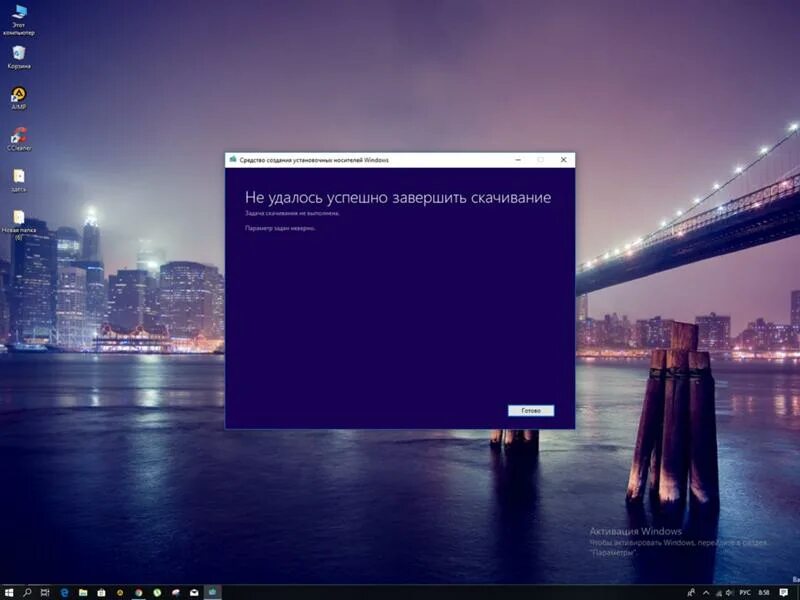Open Microsoft Store from the taskbar
Image resolution: width=800 pixels, height=600 pixels.
click(101, 592)
